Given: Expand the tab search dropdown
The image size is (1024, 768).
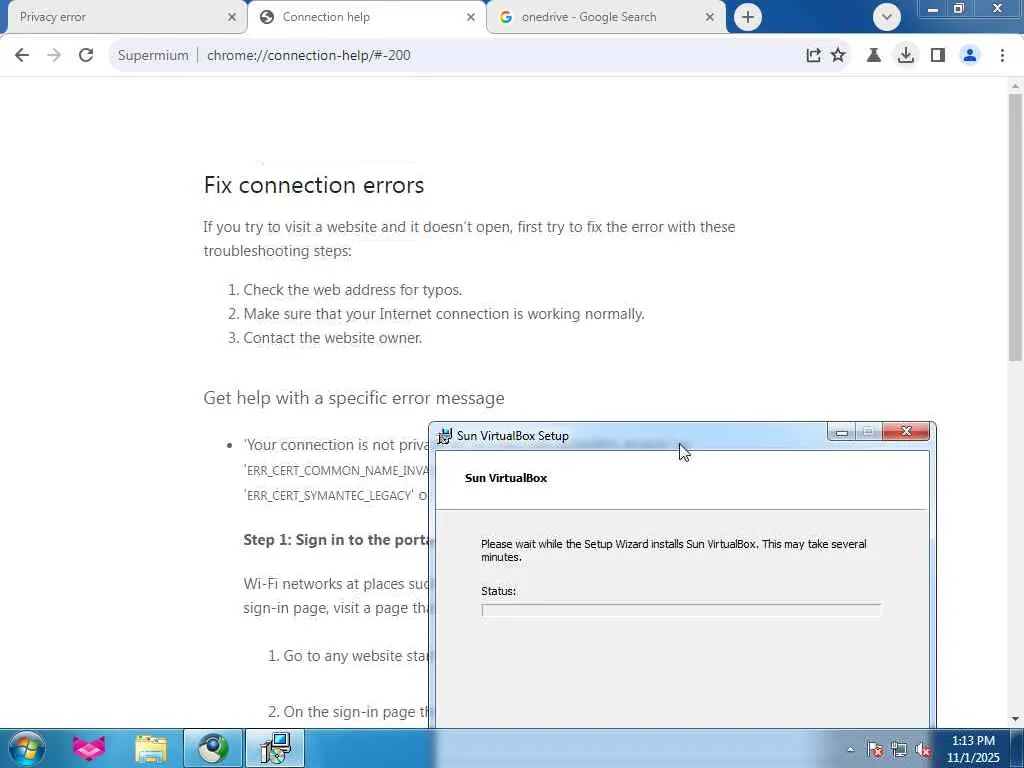Looking at the screenshot, I should (887, 17).
